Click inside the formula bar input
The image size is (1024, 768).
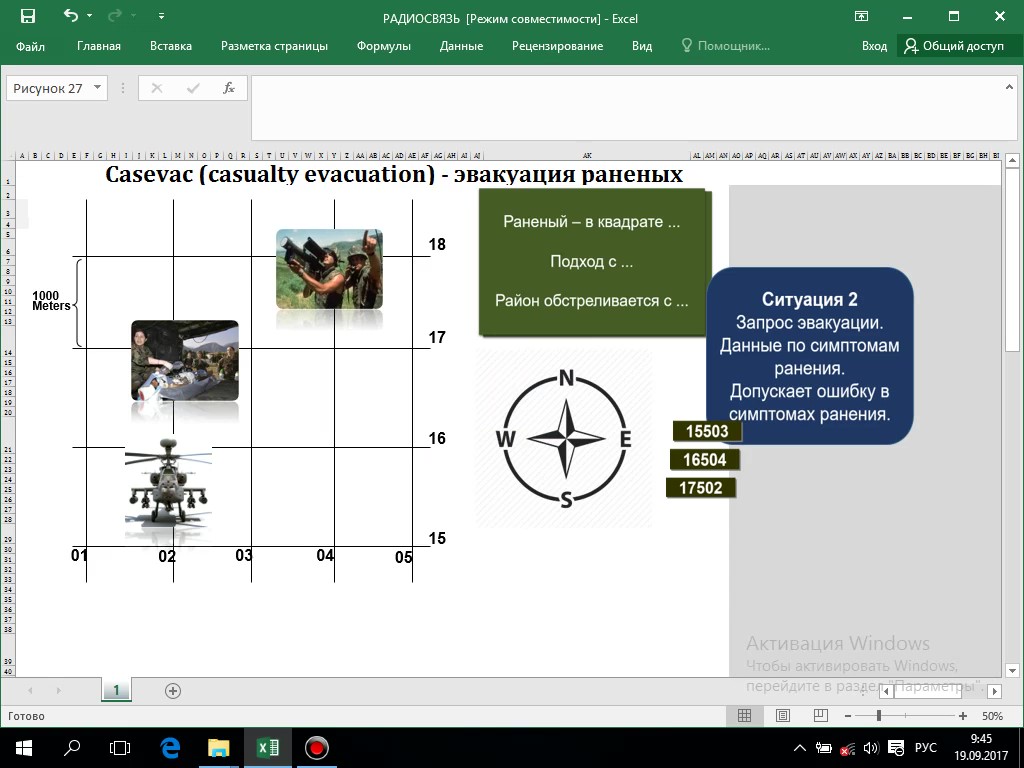[x=625, y=108]
